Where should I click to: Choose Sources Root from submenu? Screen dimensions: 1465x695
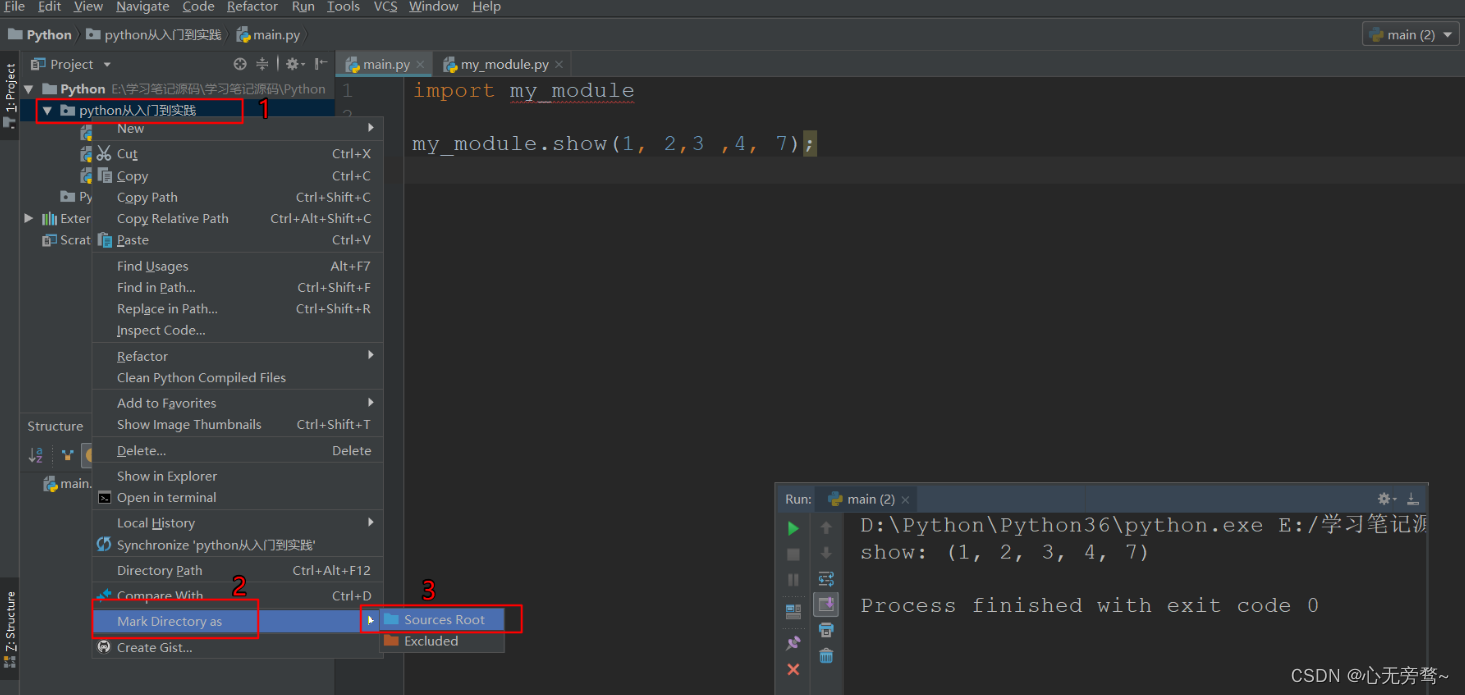pyautogui.click(x=442, y=620)
